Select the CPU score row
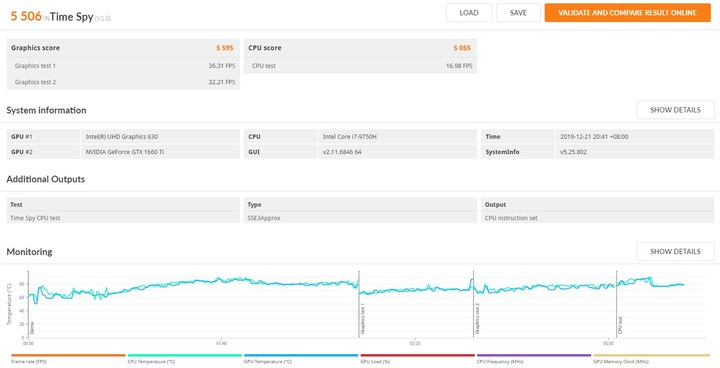The image size is (720, 368). pyautogui.click(x=360, y=48)
